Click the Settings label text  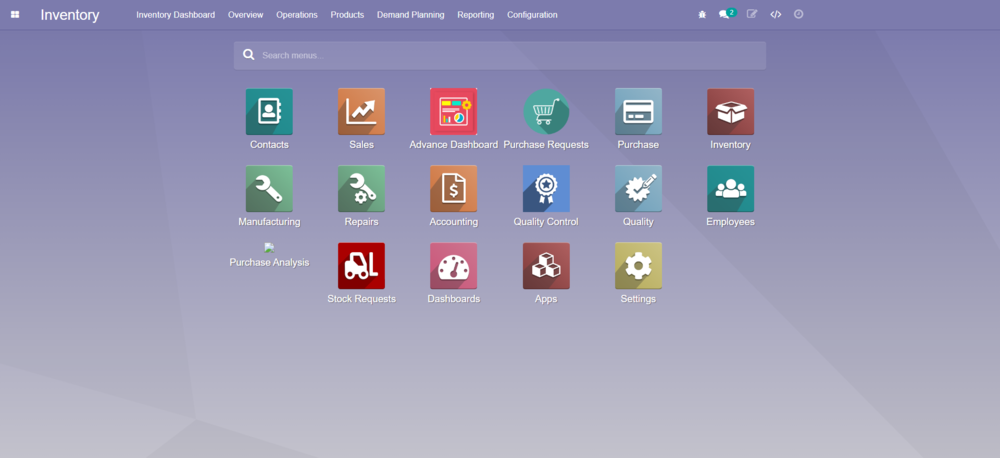coord(638,299)
